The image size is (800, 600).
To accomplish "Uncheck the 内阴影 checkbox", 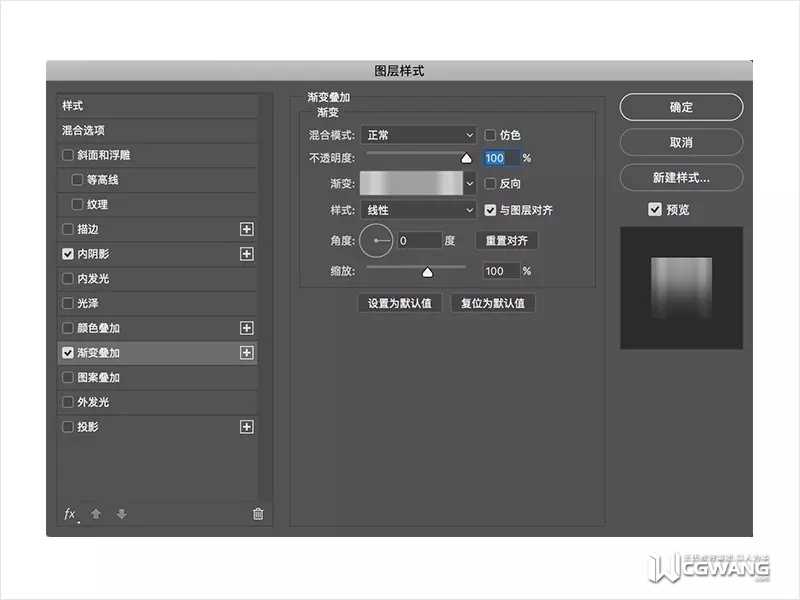I will coord(68,254).
